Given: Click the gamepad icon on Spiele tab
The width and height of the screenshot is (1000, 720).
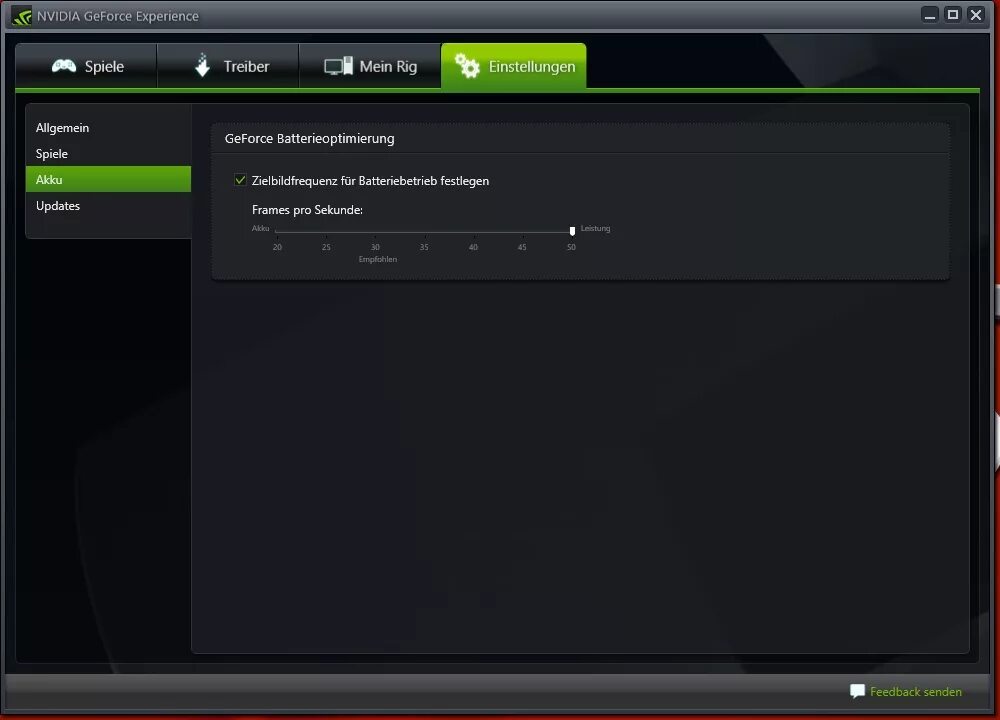Looking at the screenshot, I should [64, 66].
